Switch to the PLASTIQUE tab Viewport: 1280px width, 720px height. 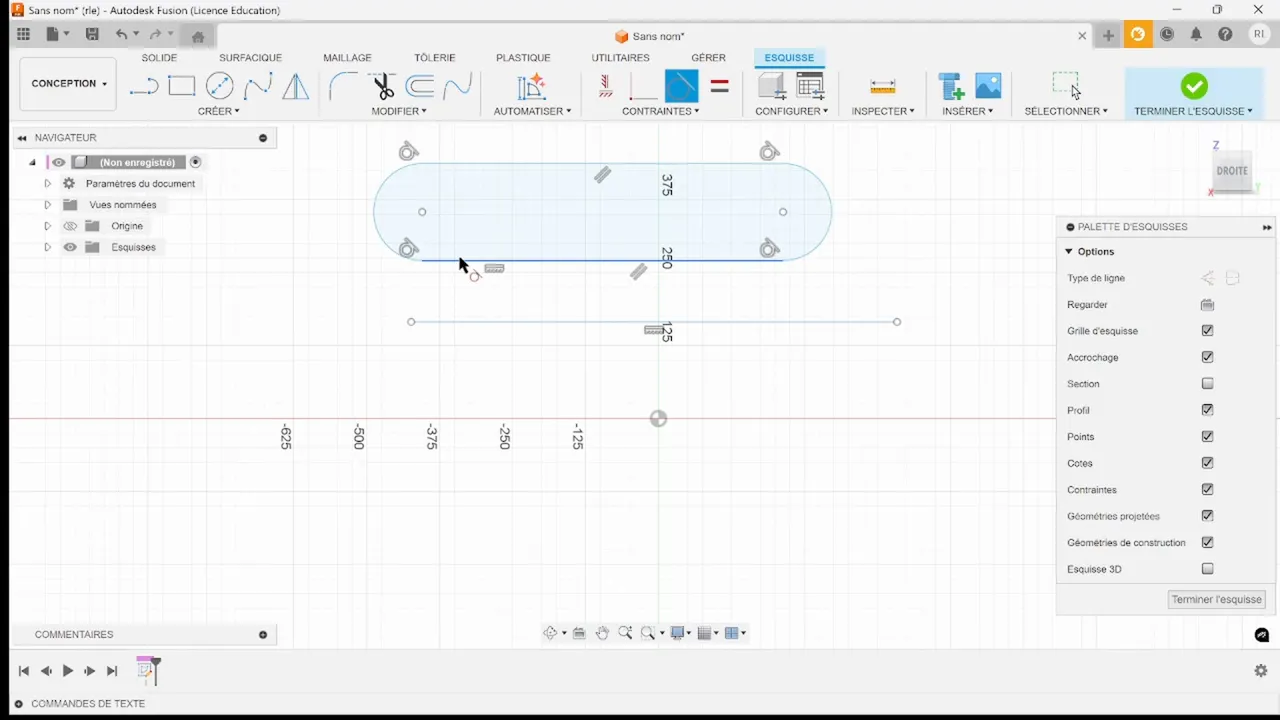point(523,58)
